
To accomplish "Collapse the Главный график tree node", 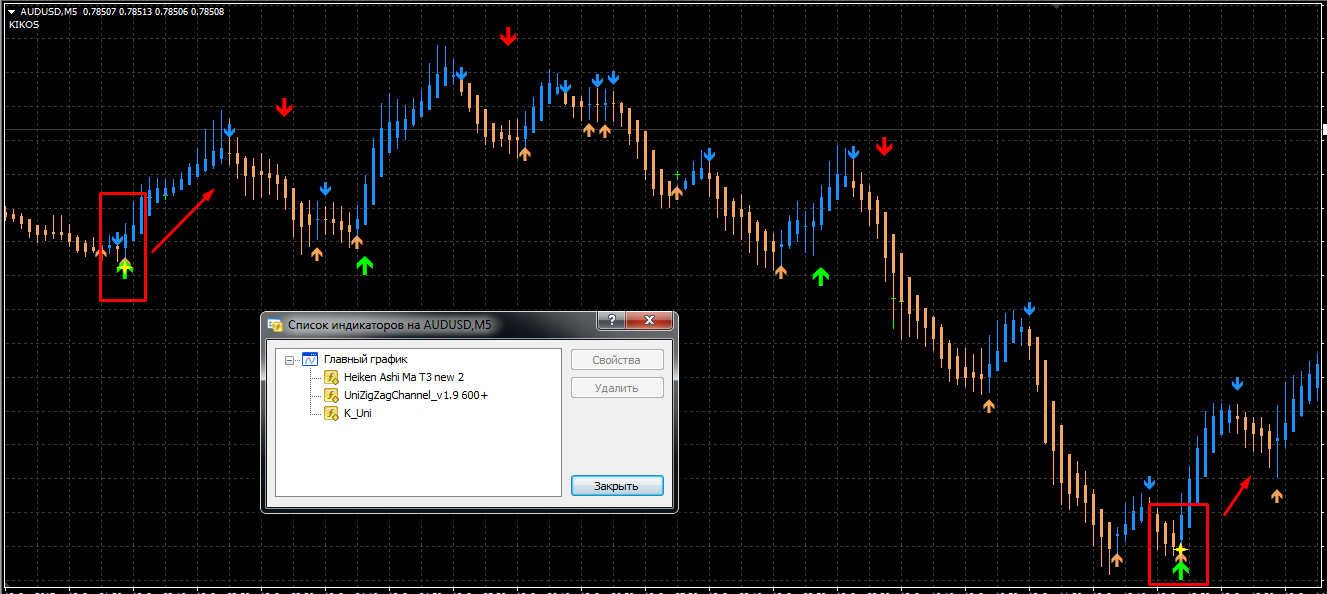I will click(x=290, y=360).
